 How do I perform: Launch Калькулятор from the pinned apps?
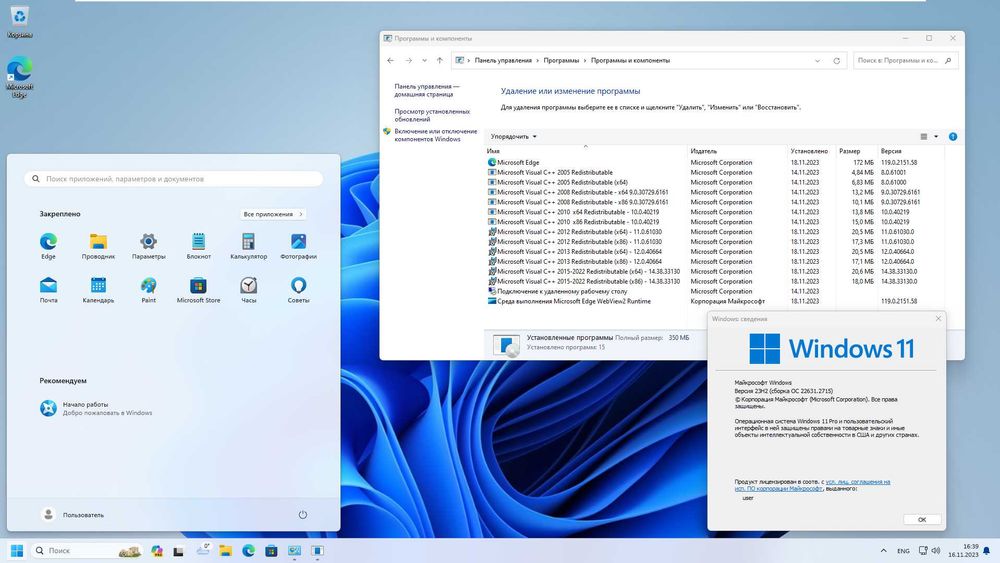tap(248, 245)
